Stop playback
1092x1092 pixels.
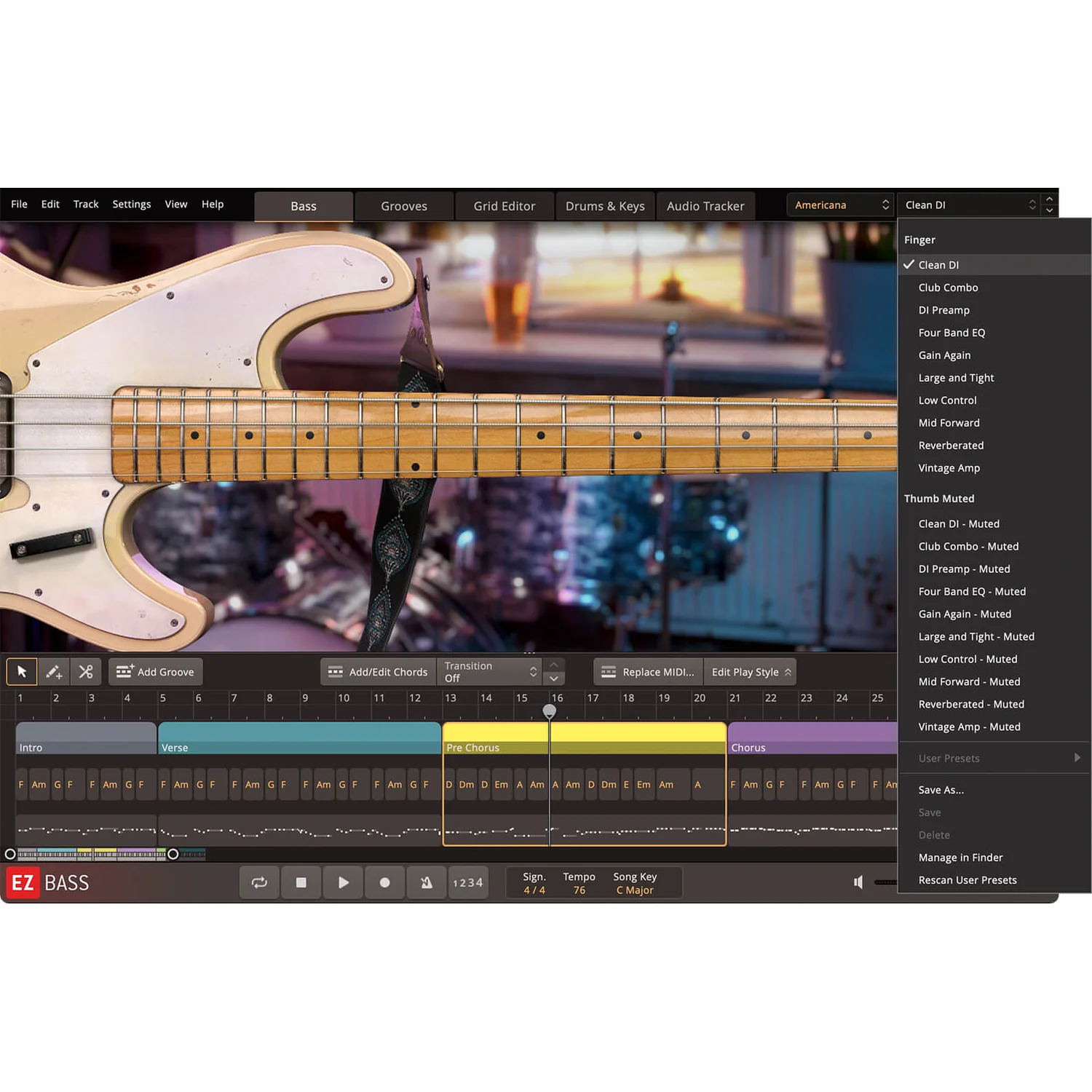[301, 882]
